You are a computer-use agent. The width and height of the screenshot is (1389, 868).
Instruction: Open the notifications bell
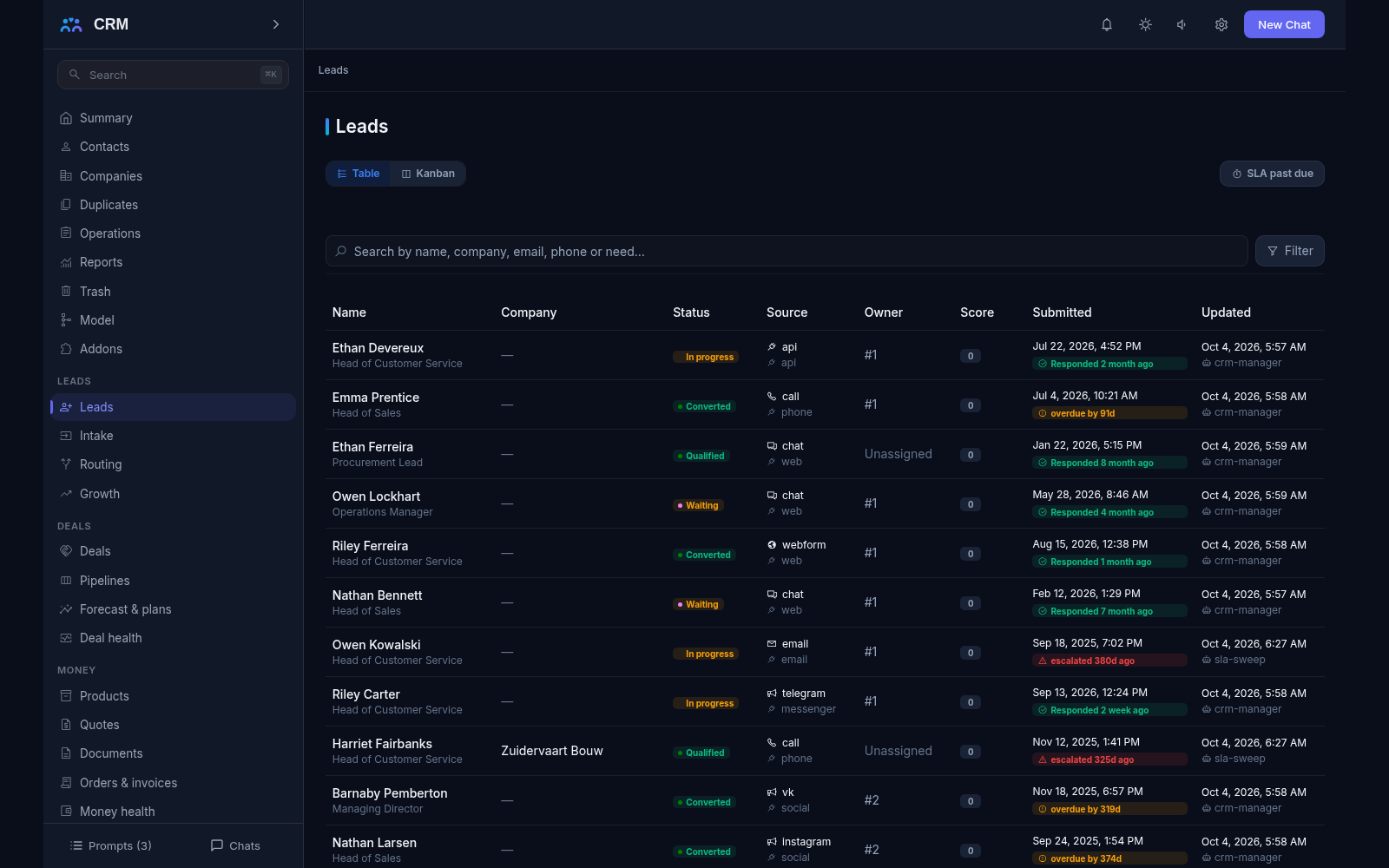[1107, 24]
